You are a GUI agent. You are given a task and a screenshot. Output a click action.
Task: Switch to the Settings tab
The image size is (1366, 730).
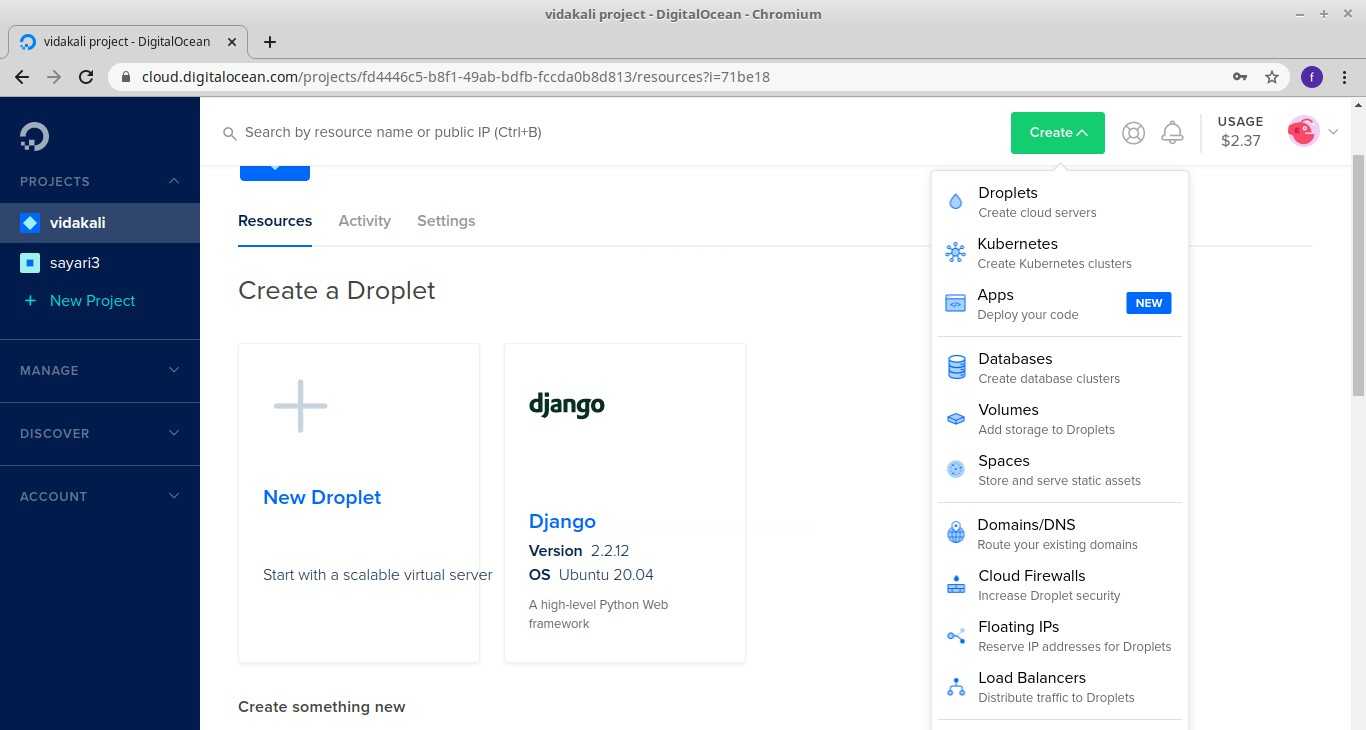coord(446,221)
